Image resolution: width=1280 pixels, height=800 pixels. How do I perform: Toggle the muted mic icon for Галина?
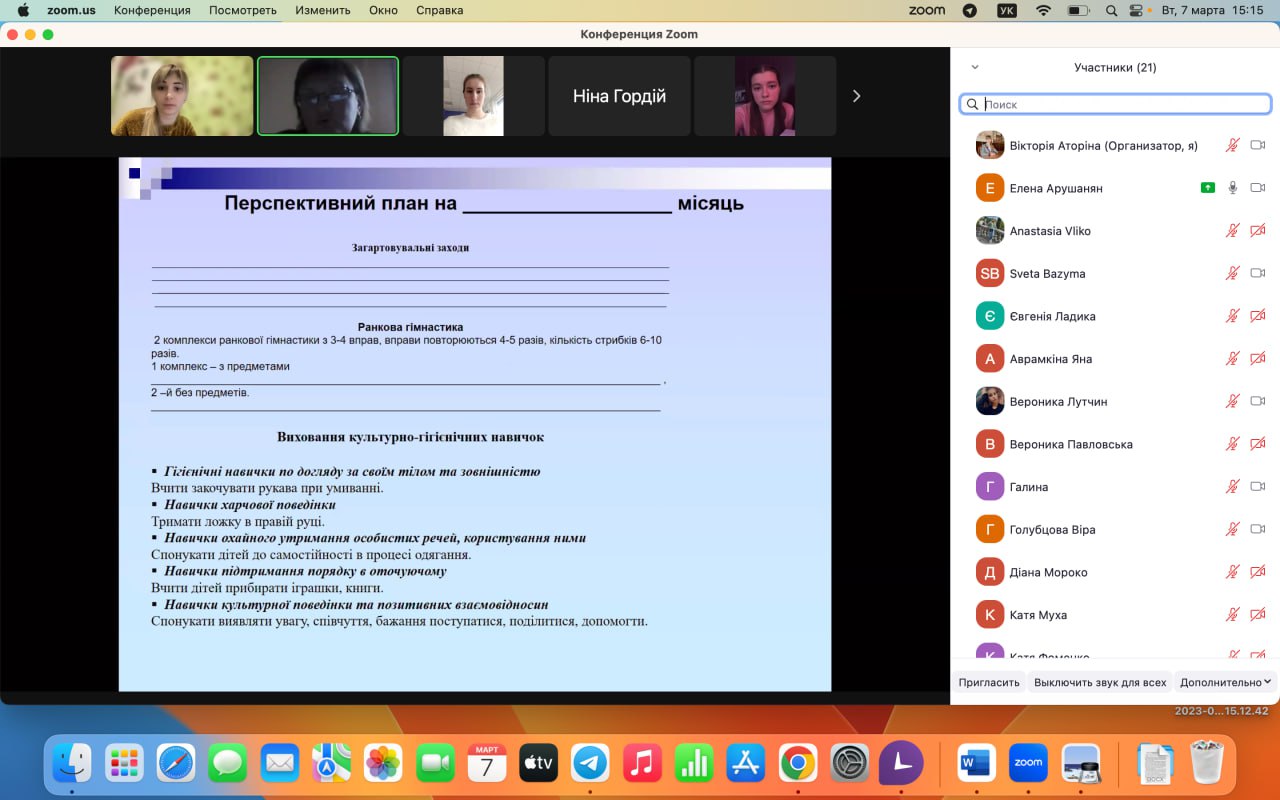tap(1233, 487)
